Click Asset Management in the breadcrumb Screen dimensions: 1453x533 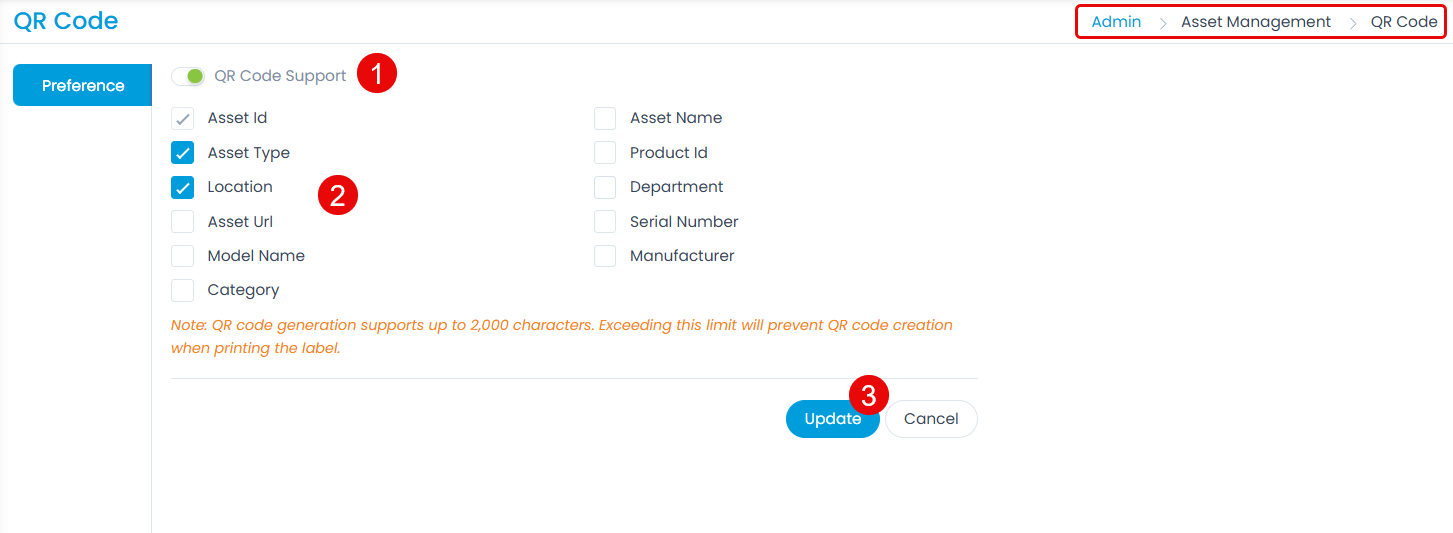(x=1256, y=22)
